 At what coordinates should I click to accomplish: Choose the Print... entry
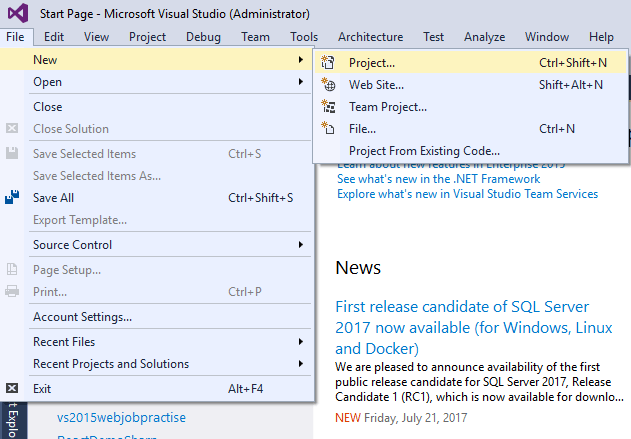(x=157, y=292)
